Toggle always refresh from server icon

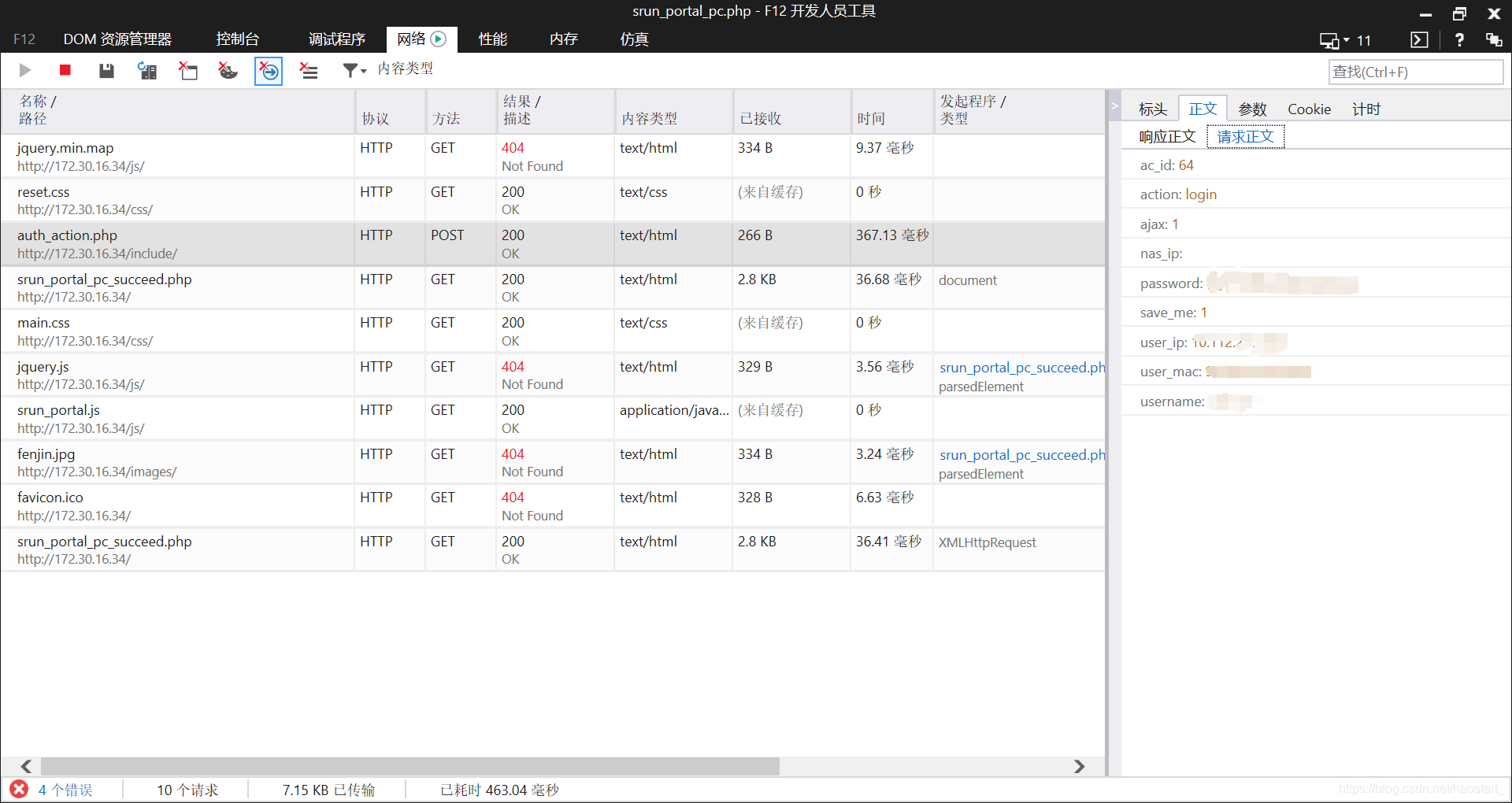147,71
